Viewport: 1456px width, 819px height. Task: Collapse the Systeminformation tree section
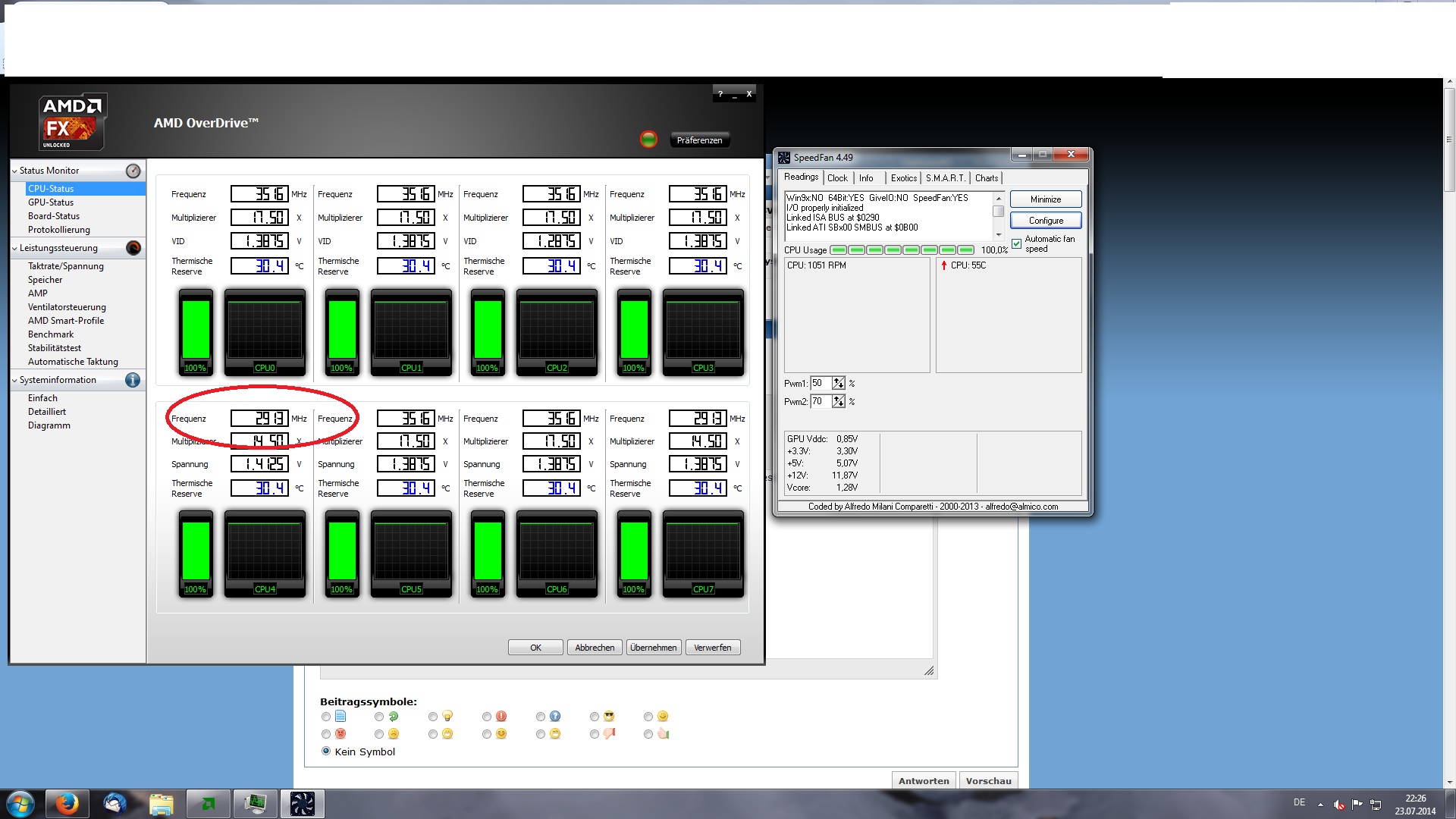coord(14,381)
